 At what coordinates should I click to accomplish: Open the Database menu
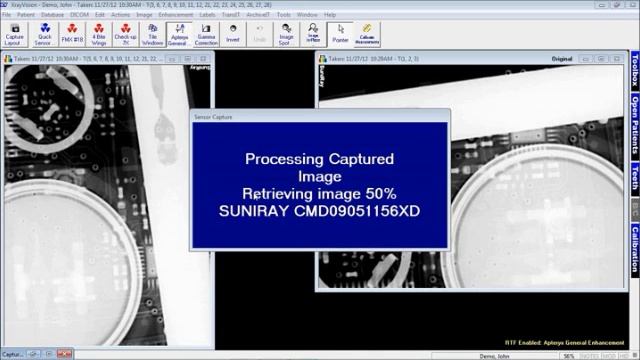coord(52,15)
